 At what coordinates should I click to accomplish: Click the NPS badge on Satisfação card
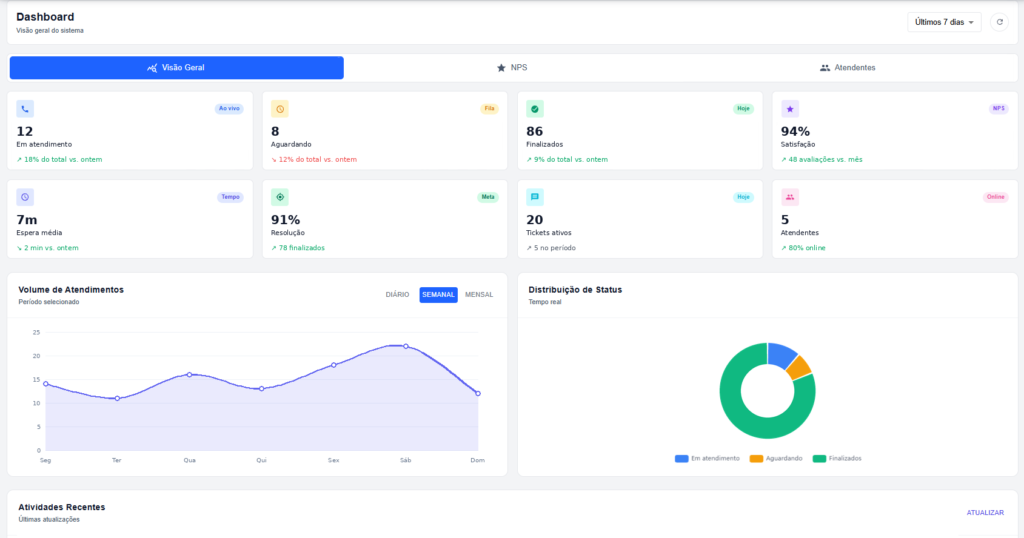[999, 108]
